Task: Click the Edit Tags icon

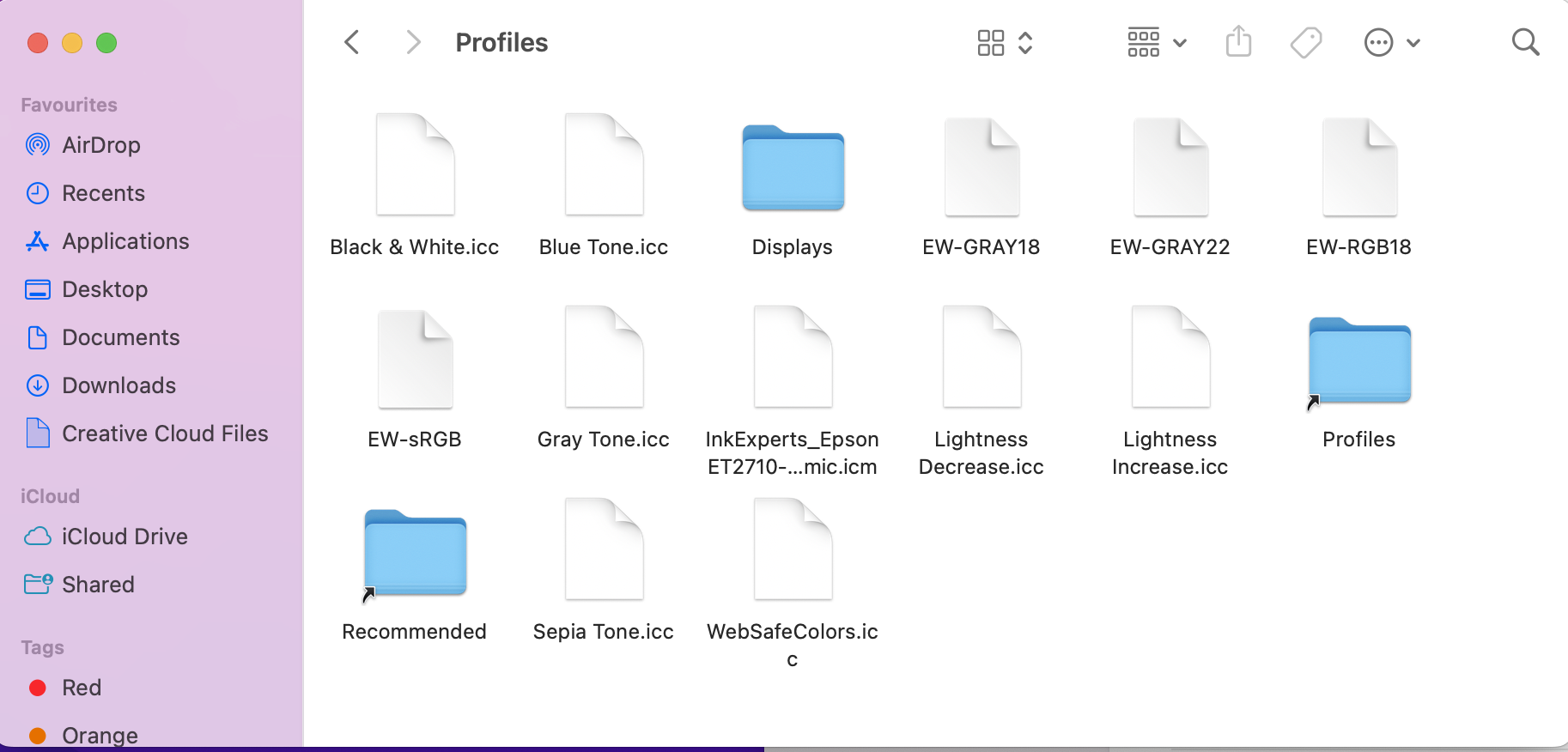Action: click(x=1306, y=42)
